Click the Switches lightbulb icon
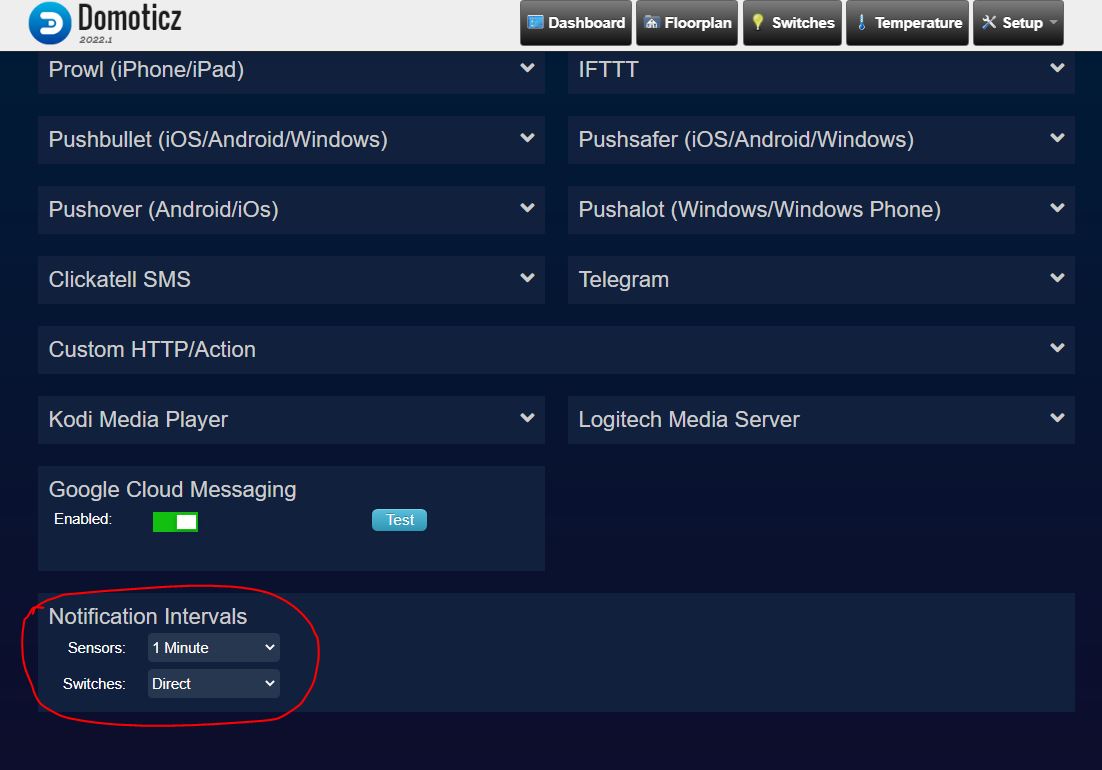Screen dimensions: 1102x770 [758, 22]
